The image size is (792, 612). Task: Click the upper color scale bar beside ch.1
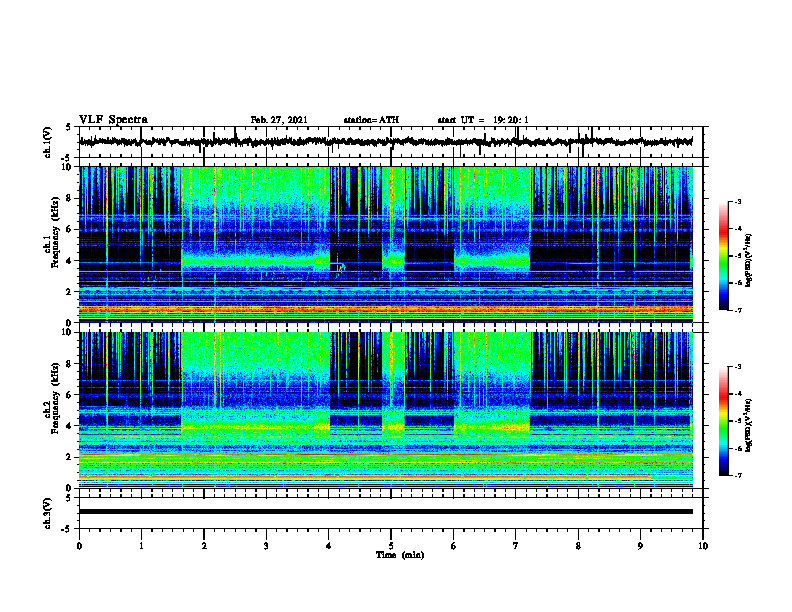(x=723, y=256)
